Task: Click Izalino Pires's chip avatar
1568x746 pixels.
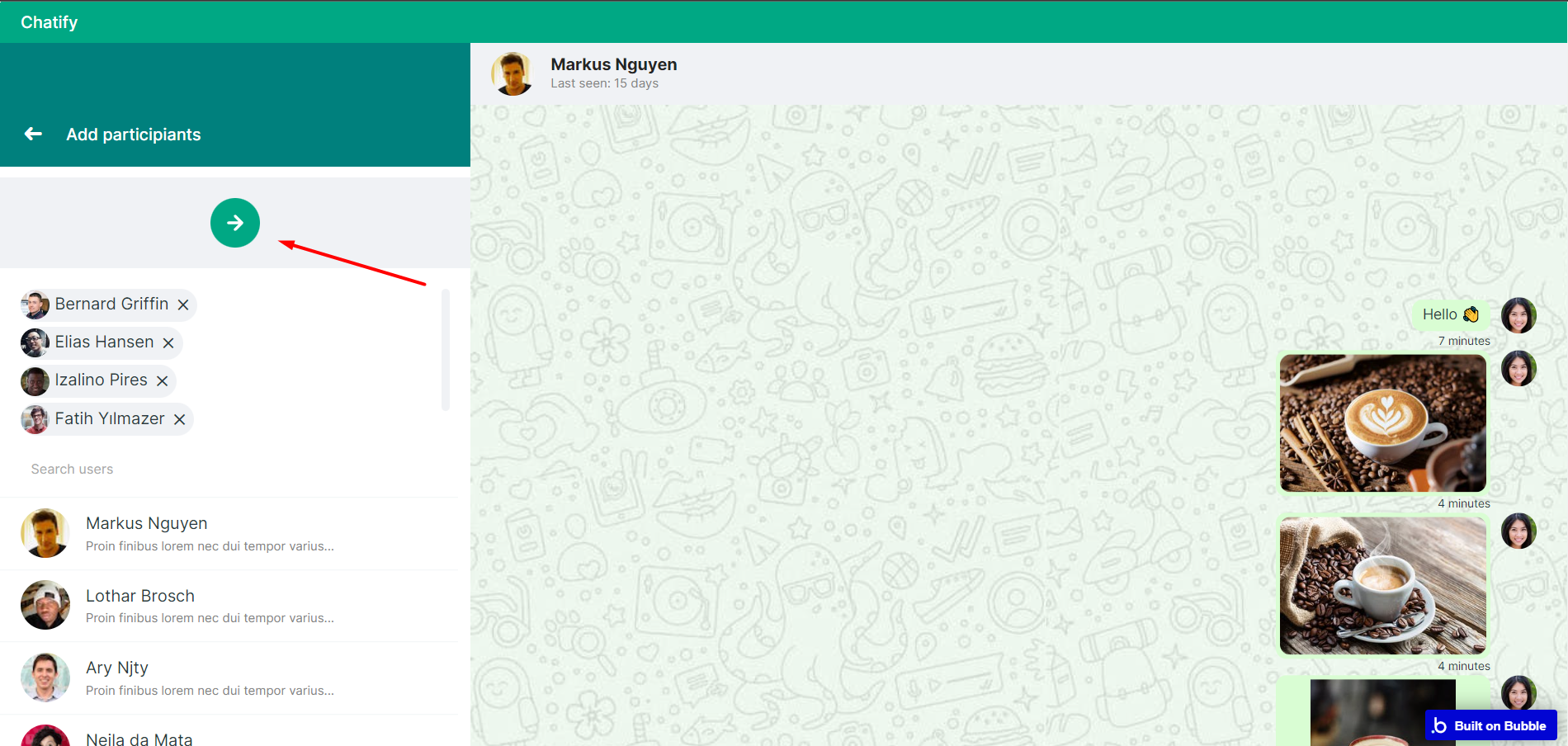Action: pyautogui.click(x=35, y=380)
